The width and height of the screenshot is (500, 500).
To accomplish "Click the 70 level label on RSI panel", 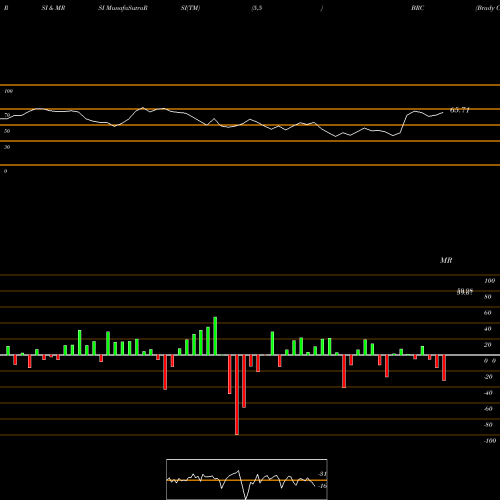I will pyautogui.click(x=7, y=115).
